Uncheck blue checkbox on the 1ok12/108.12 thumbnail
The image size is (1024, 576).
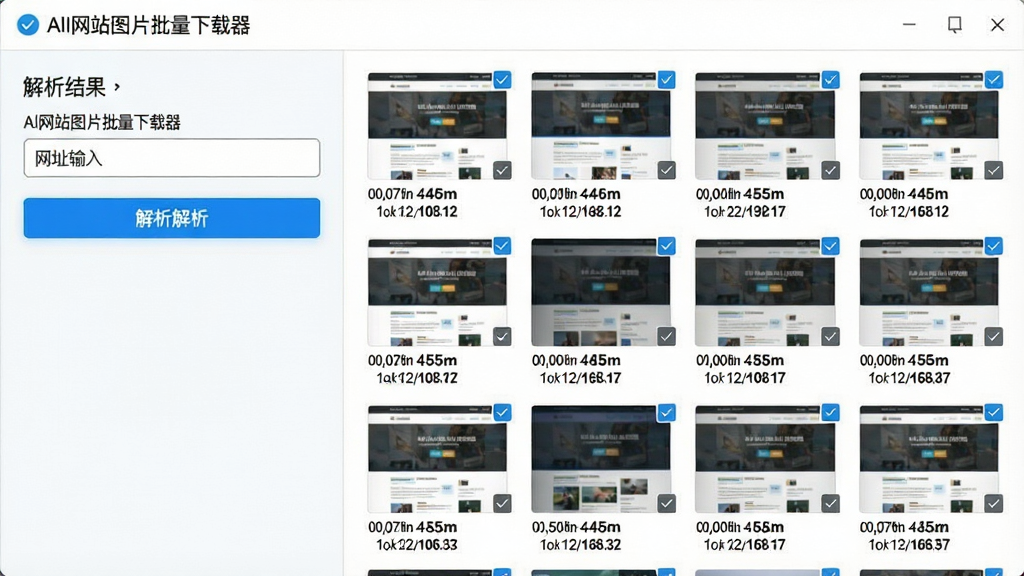(502, 80)
